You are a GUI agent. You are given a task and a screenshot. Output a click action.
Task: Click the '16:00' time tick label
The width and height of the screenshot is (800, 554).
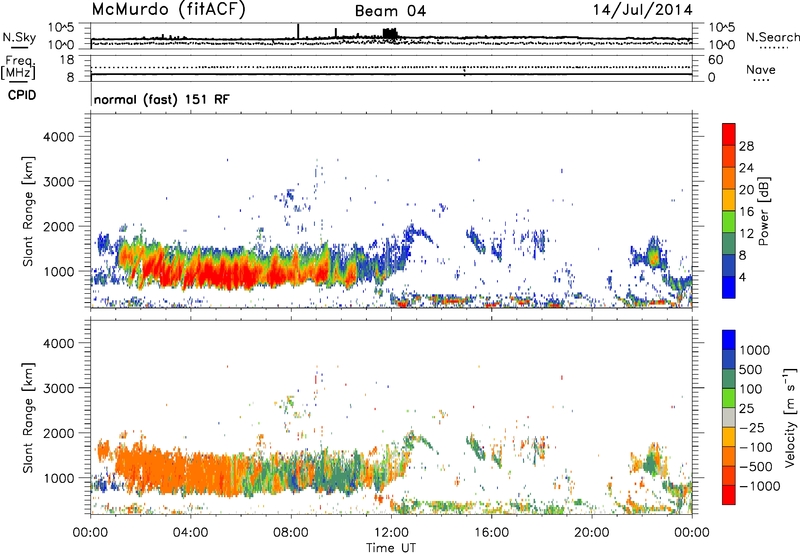pyautogui.click(x=491, y=533)
